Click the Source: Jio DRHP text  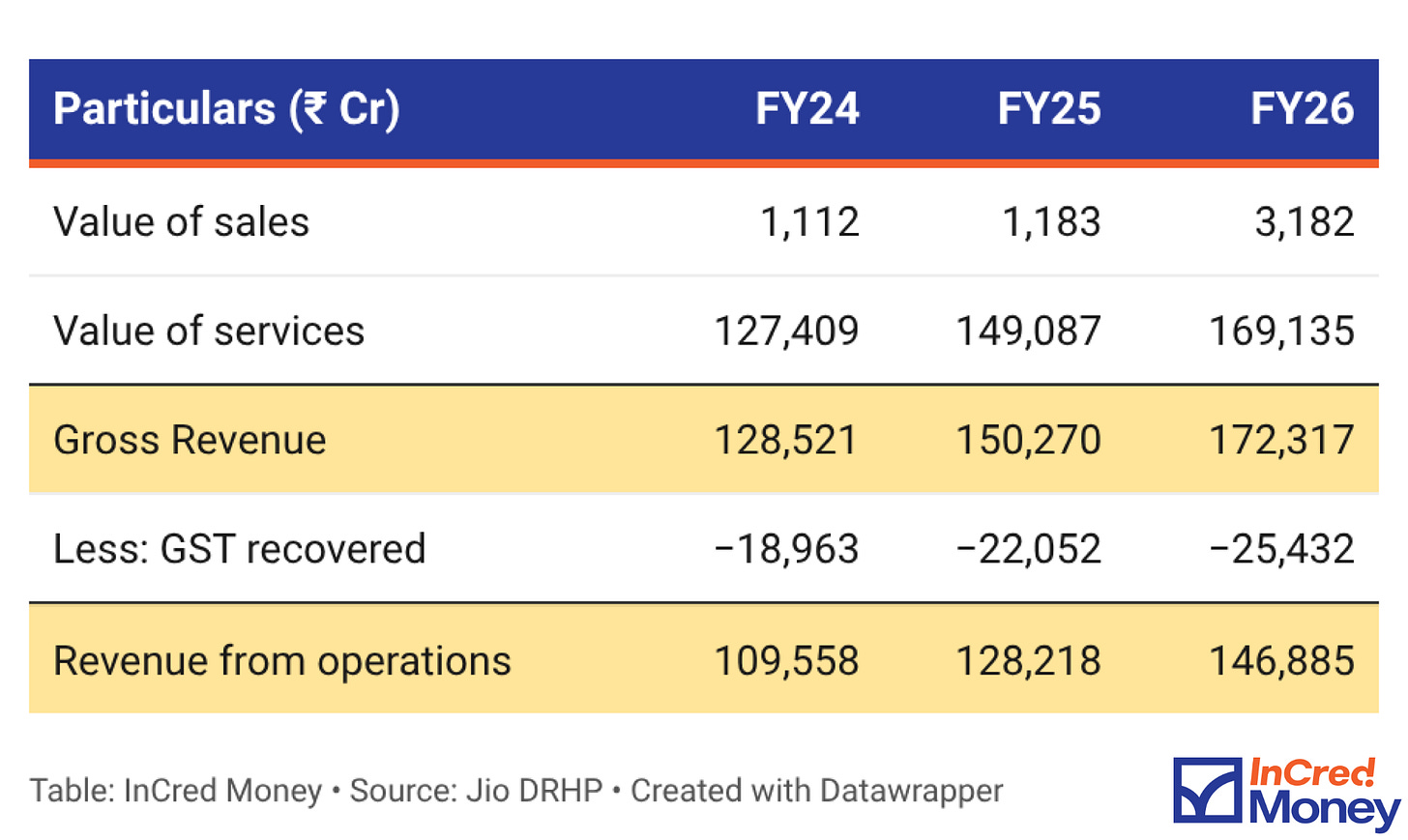coord(476,791)
